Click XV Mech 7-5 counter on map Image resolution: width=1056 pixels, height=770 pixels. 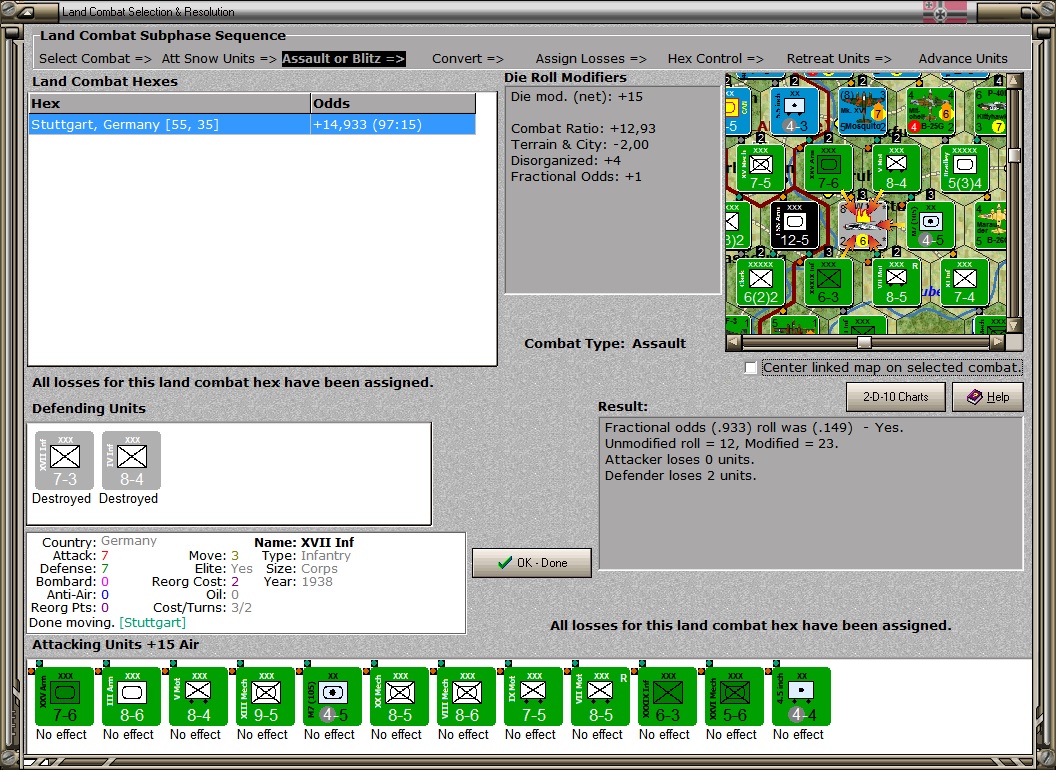pyautogui.click(x=760, y=168)
